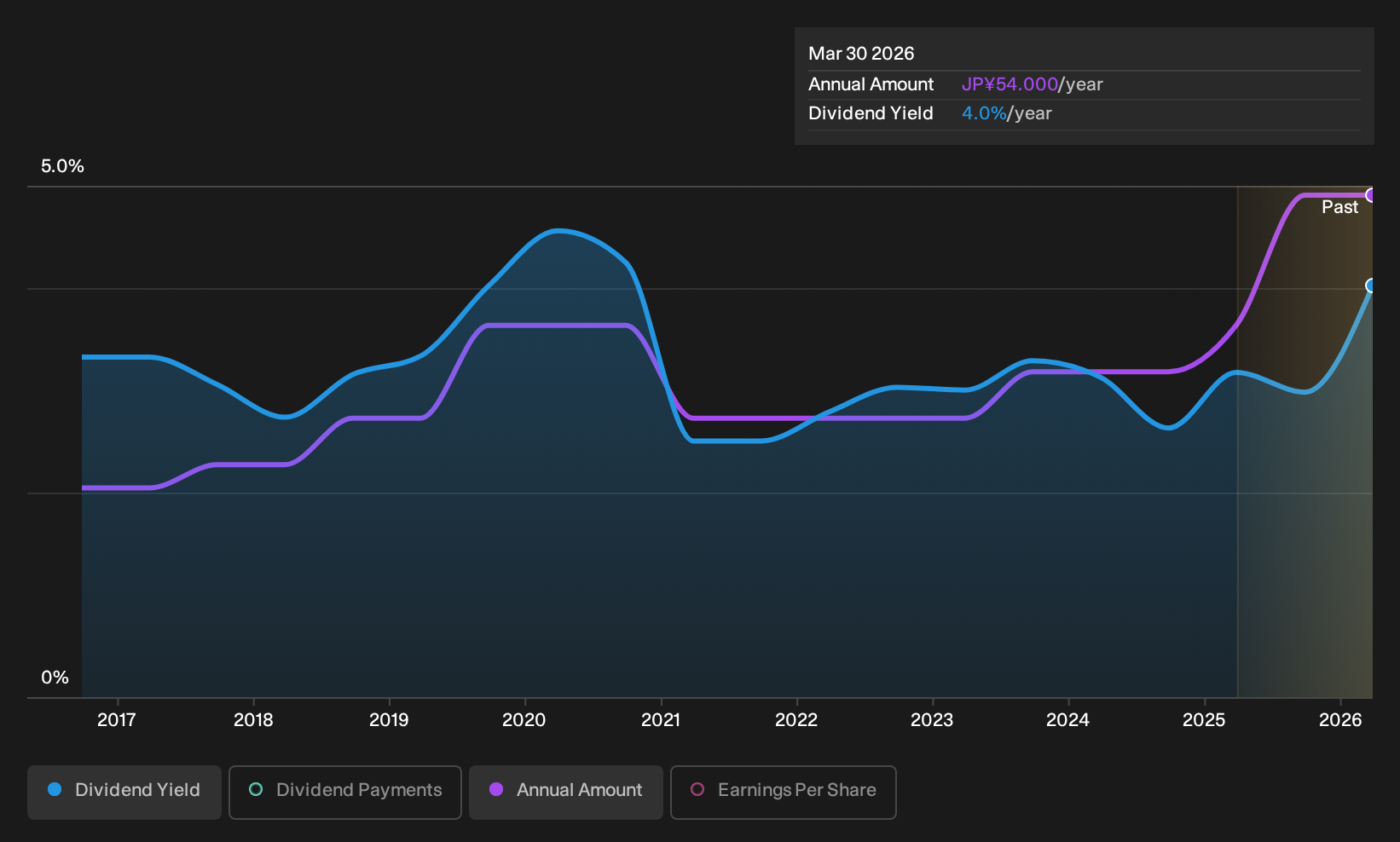
Task: Click the blue Dividend Yield legend dot
Action: click(x=55, y=790)
